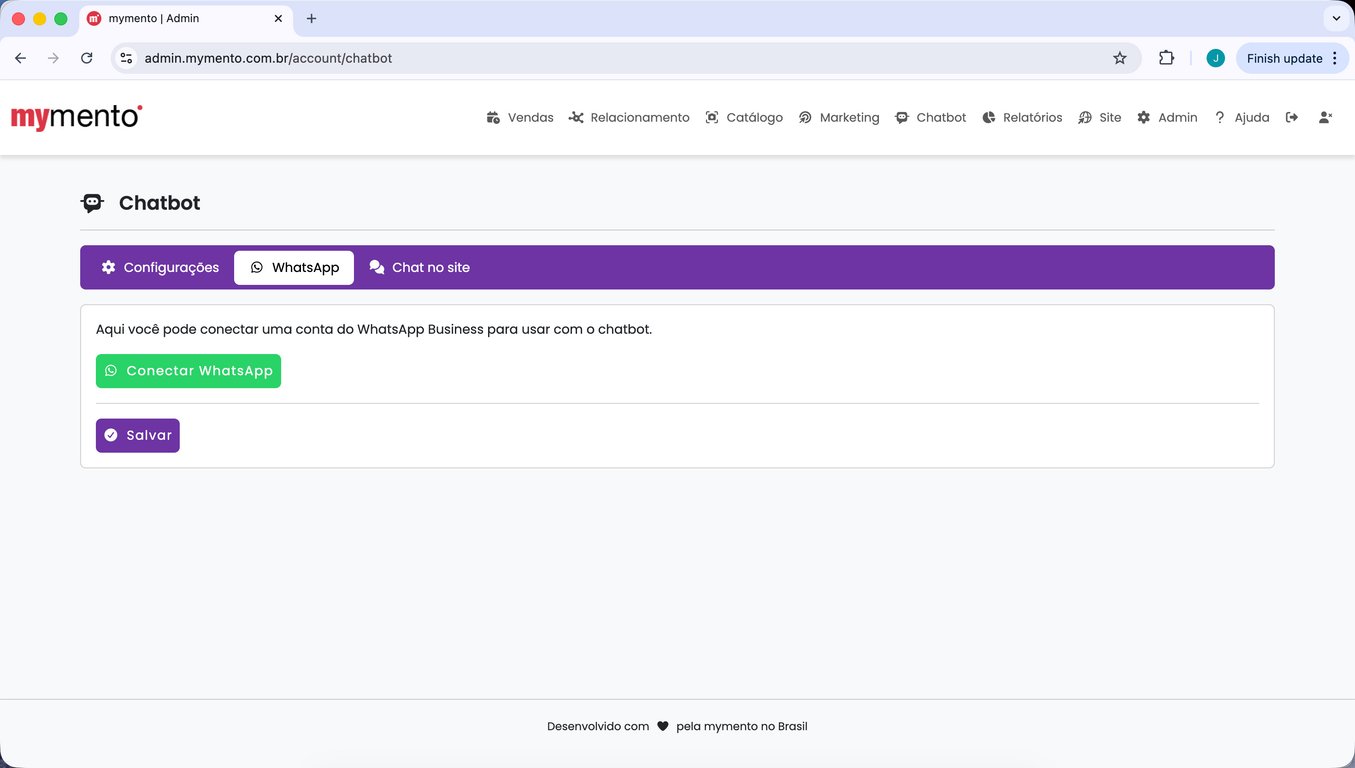The image size is (1355, 768).
Task: Select the mymento | Admin browser tab
Action: 185,19
